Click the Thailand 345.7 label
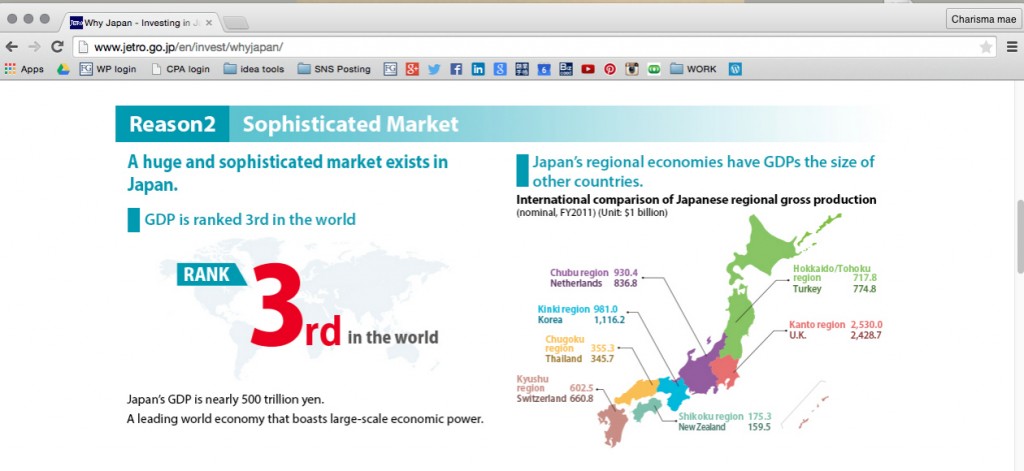The image size is (1024, 471). [x=579, y=359]
